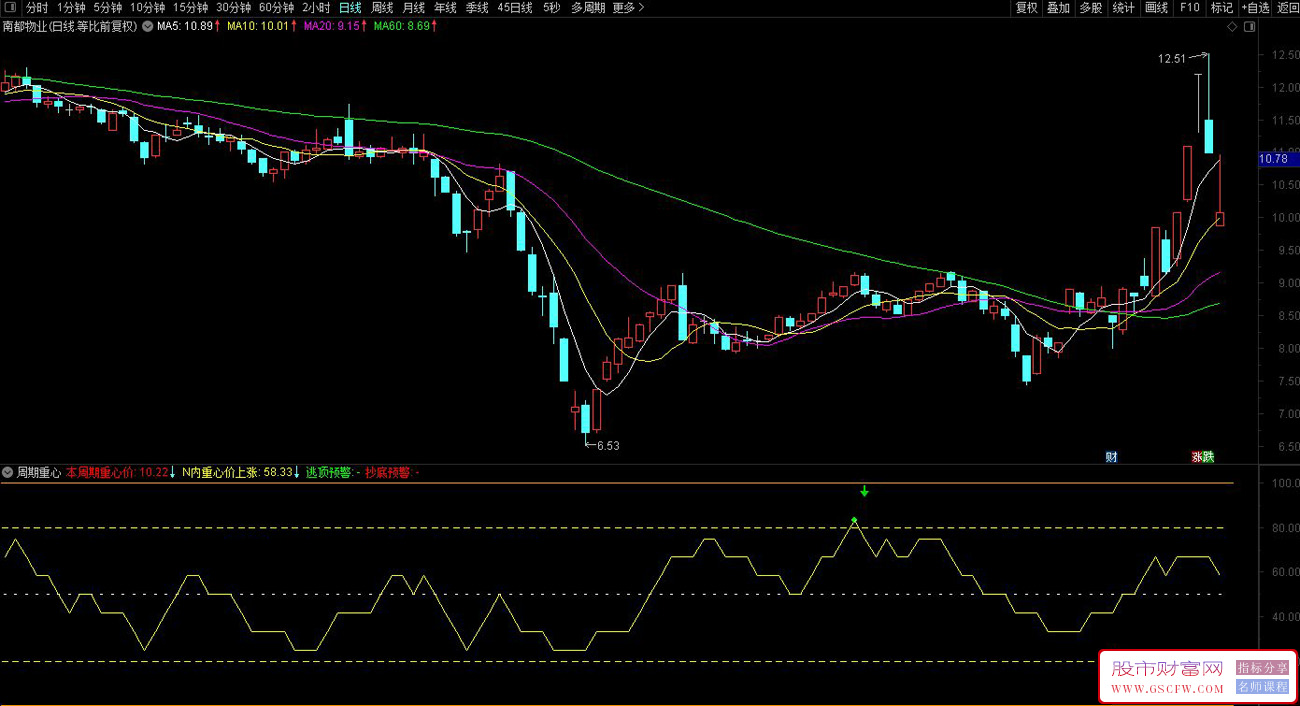1300x706 pixels.
Task: Click the 12.51 high price marker
Action: pos(1171,59)
